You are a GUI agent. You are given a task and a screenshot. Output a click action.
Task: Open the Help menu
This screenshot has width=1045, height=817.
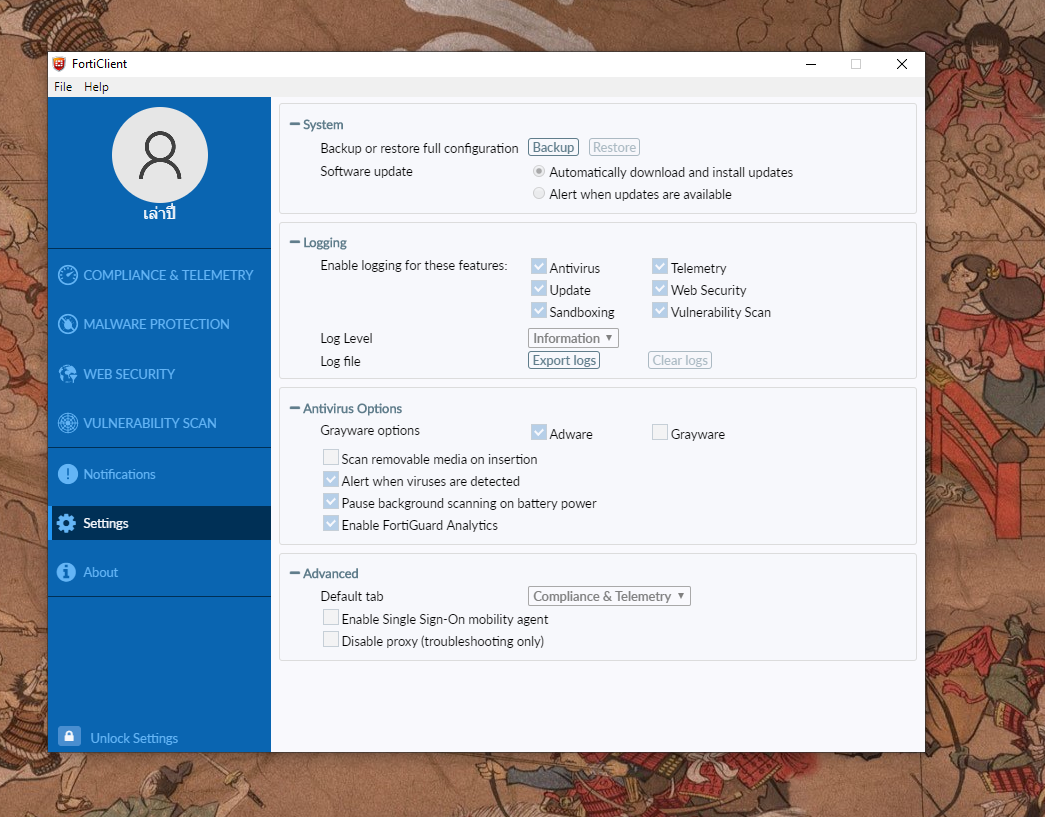click(x=96, y=87)
